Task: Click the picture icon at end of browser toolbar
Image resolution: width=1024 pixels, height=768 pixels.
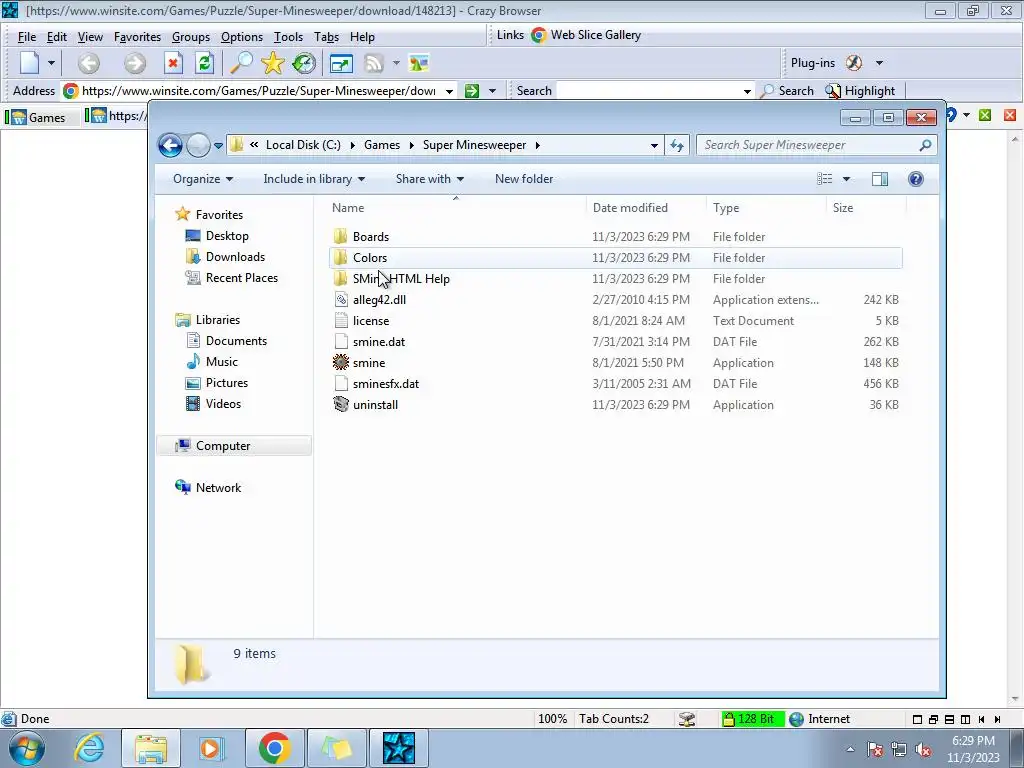Action: [x=419, y=63]
